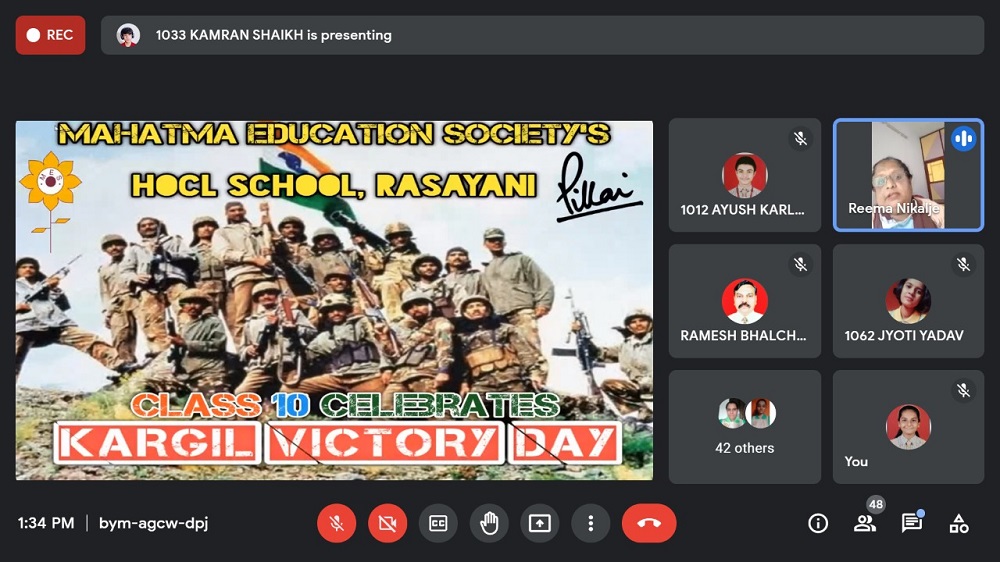Toggle closed captions
Screen dimensions: 1000x562
click(438, 523)
